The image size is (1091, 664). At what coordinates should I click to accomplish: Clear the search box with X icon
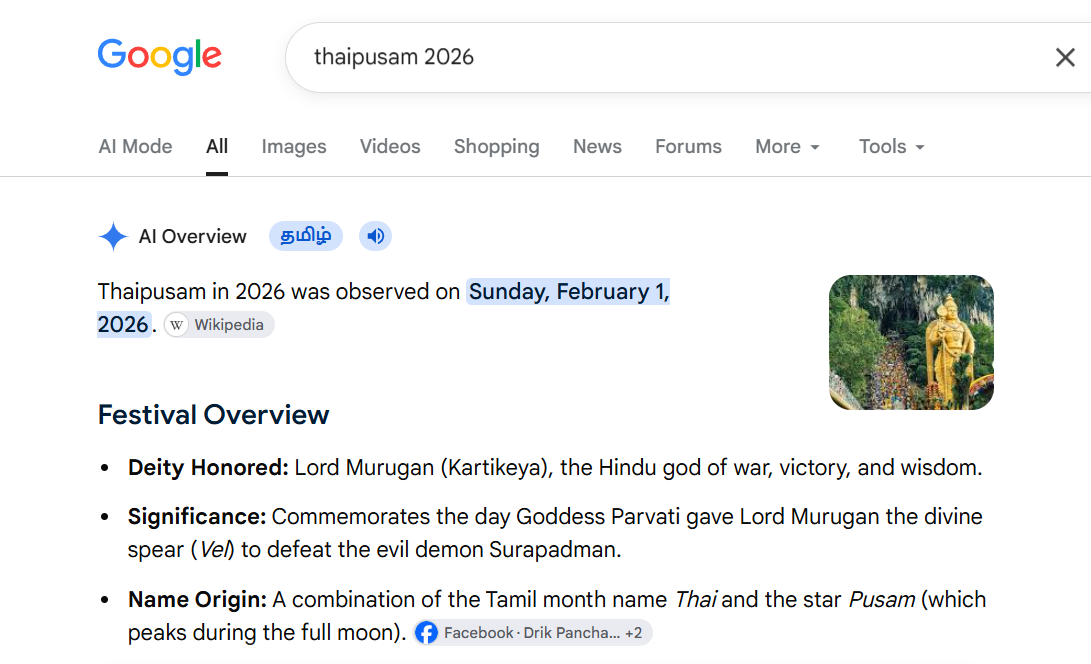(1065, 57)
